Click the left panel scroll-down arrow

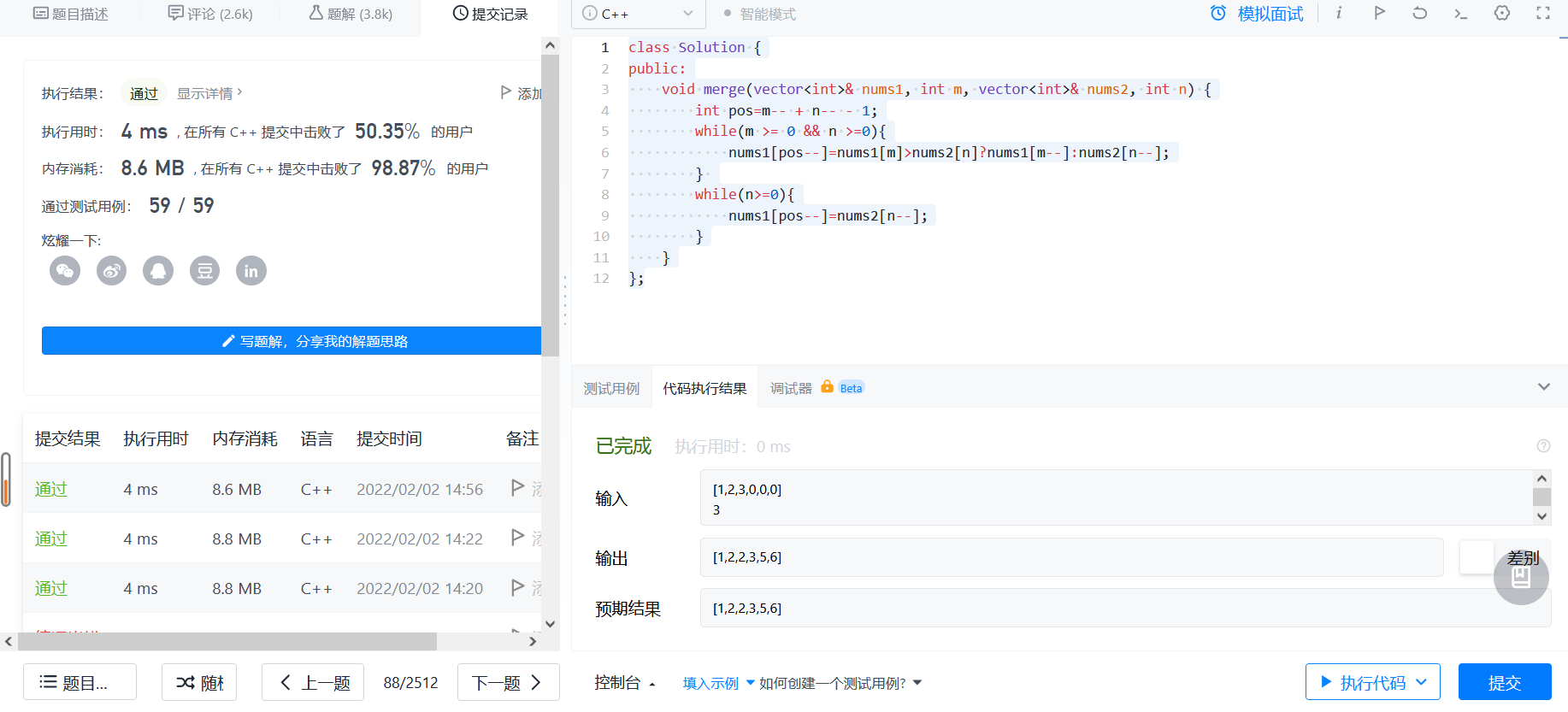pyautogui.click(x=550, y=624)
